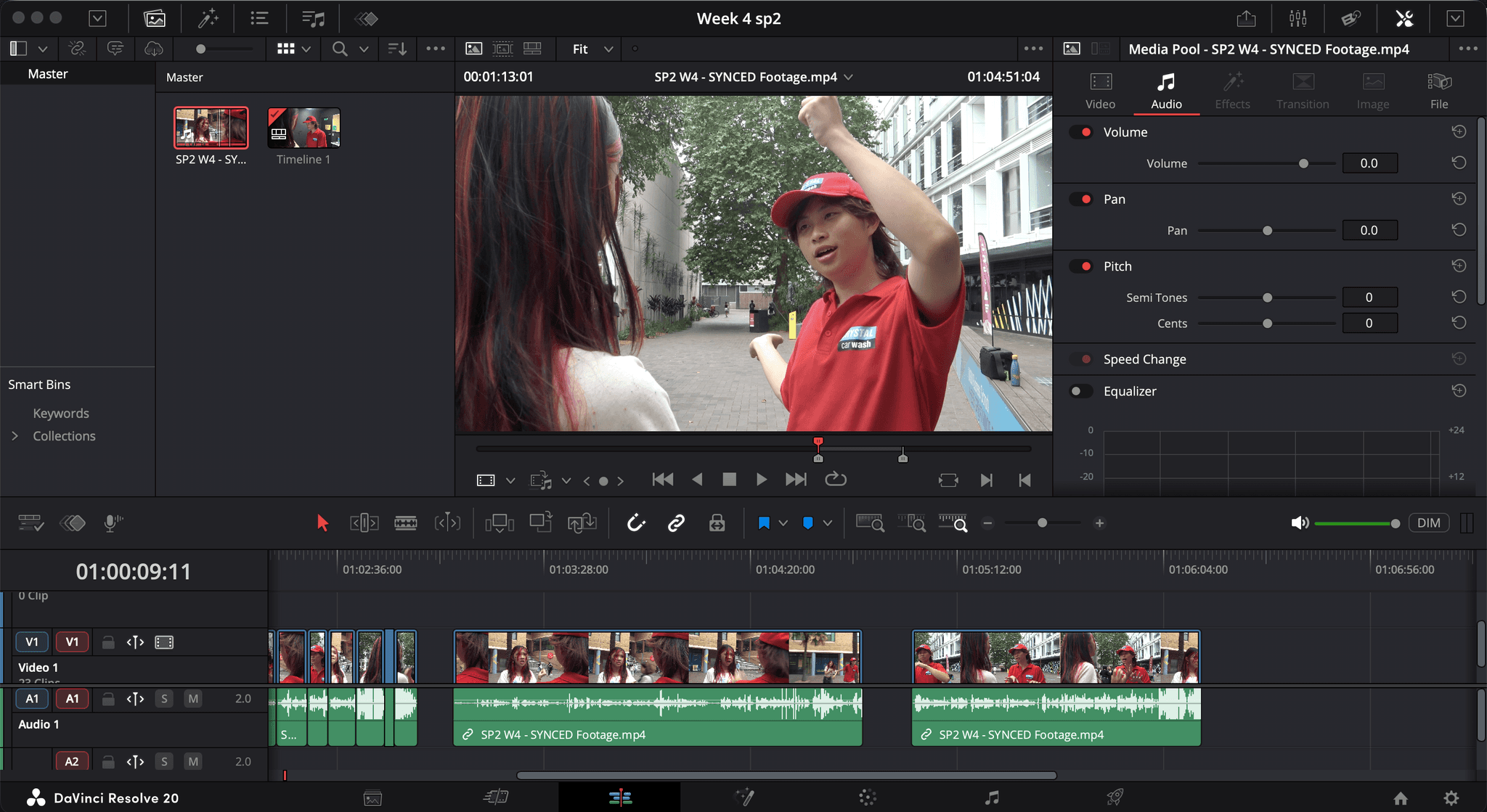Disable the Pitch section toggle
This screenshot has width=1487, height=812.
(1081, 266)
